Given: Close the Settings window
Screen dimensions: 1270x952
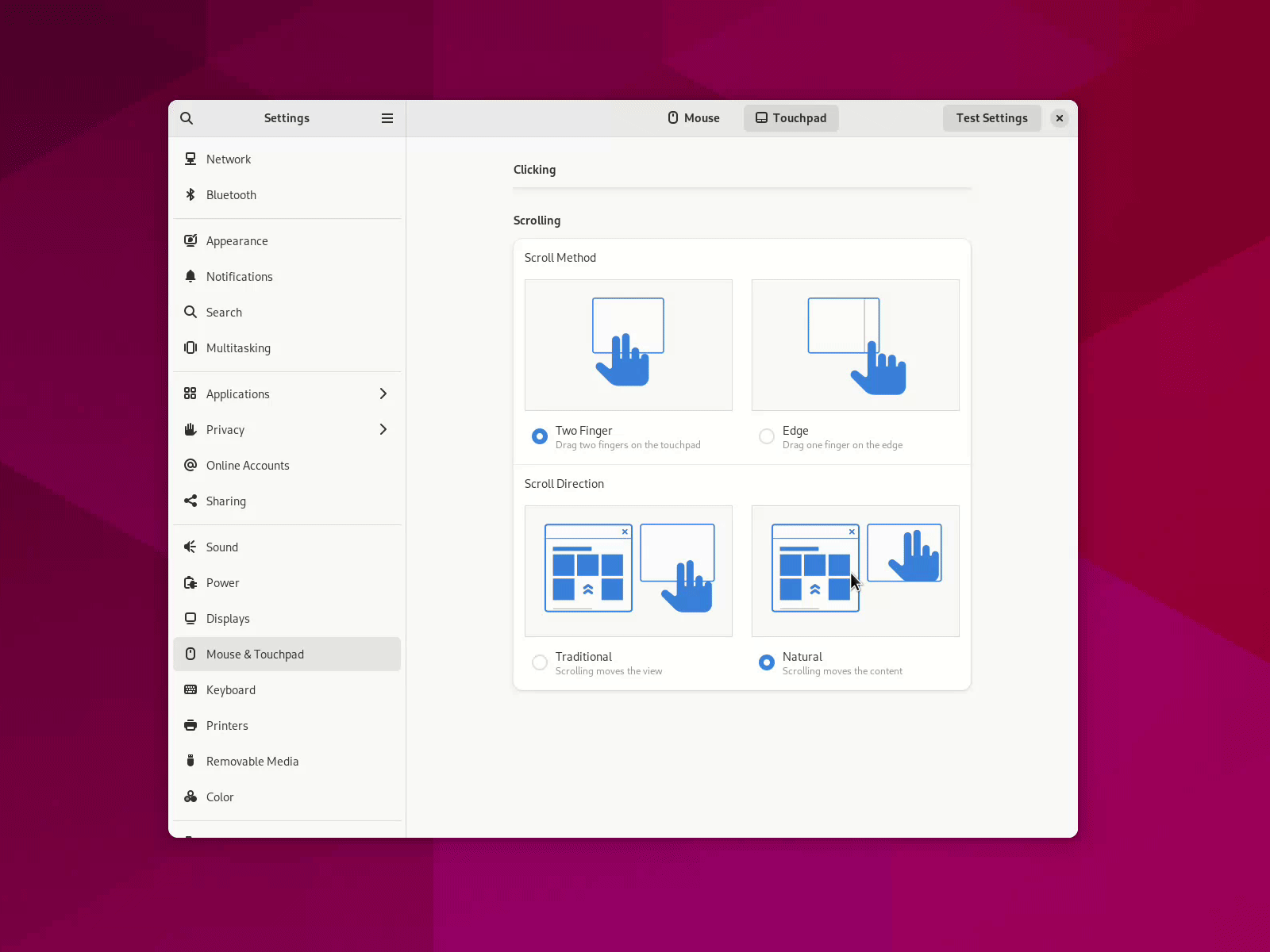Looking at the screenshot, I should point(1059,118).
